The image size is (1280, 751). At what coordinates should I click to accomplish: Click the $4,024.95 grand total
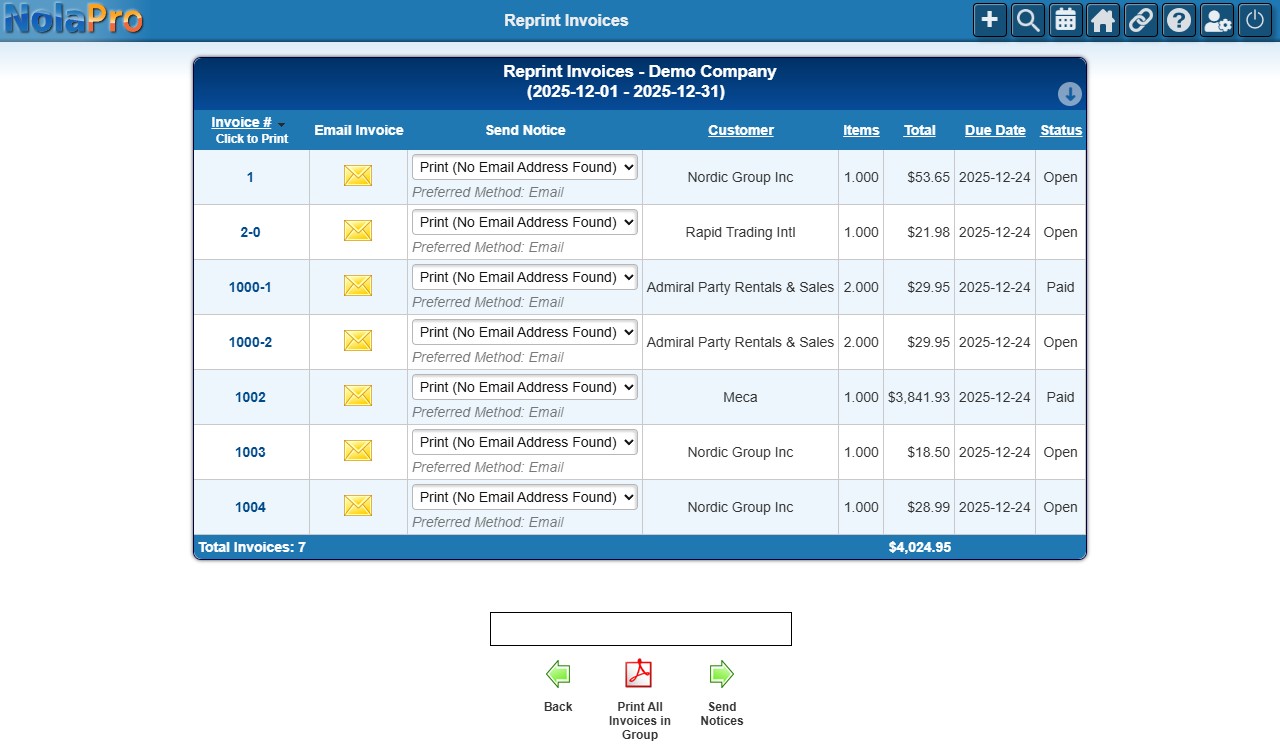(x=920, y=547)
